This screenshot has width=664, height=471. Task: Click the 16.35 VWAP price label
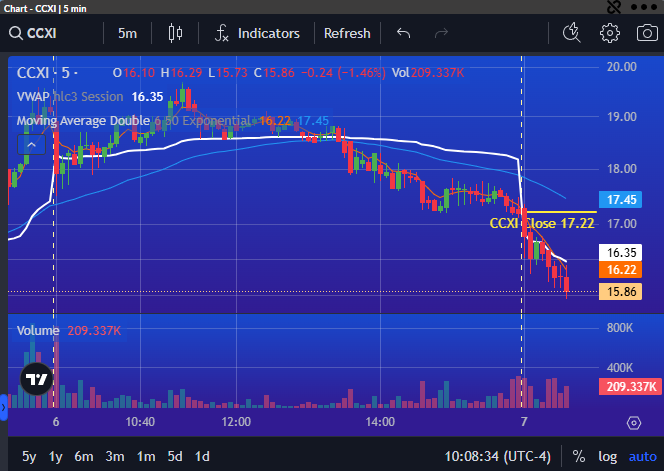pos(620,252)
